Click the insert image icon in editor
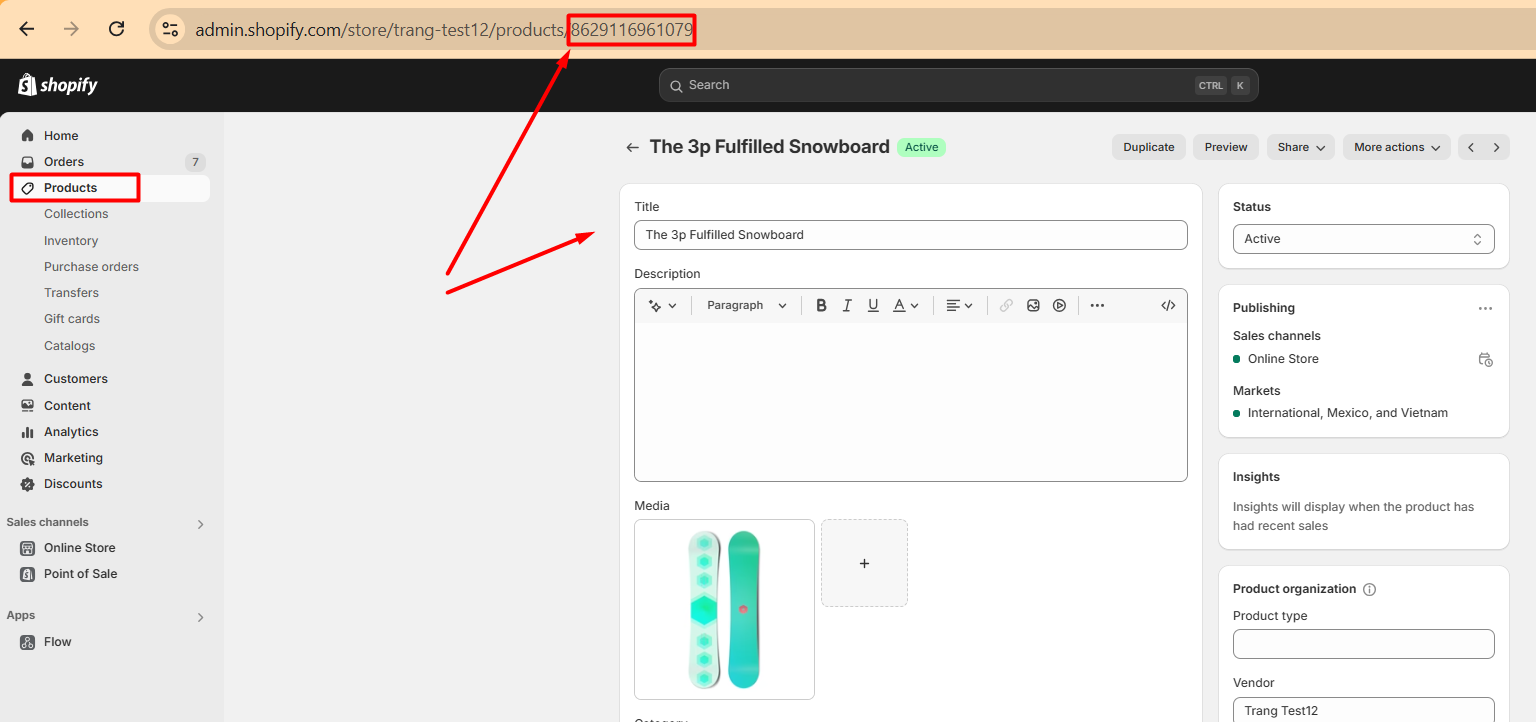 tap(1033, 306)
